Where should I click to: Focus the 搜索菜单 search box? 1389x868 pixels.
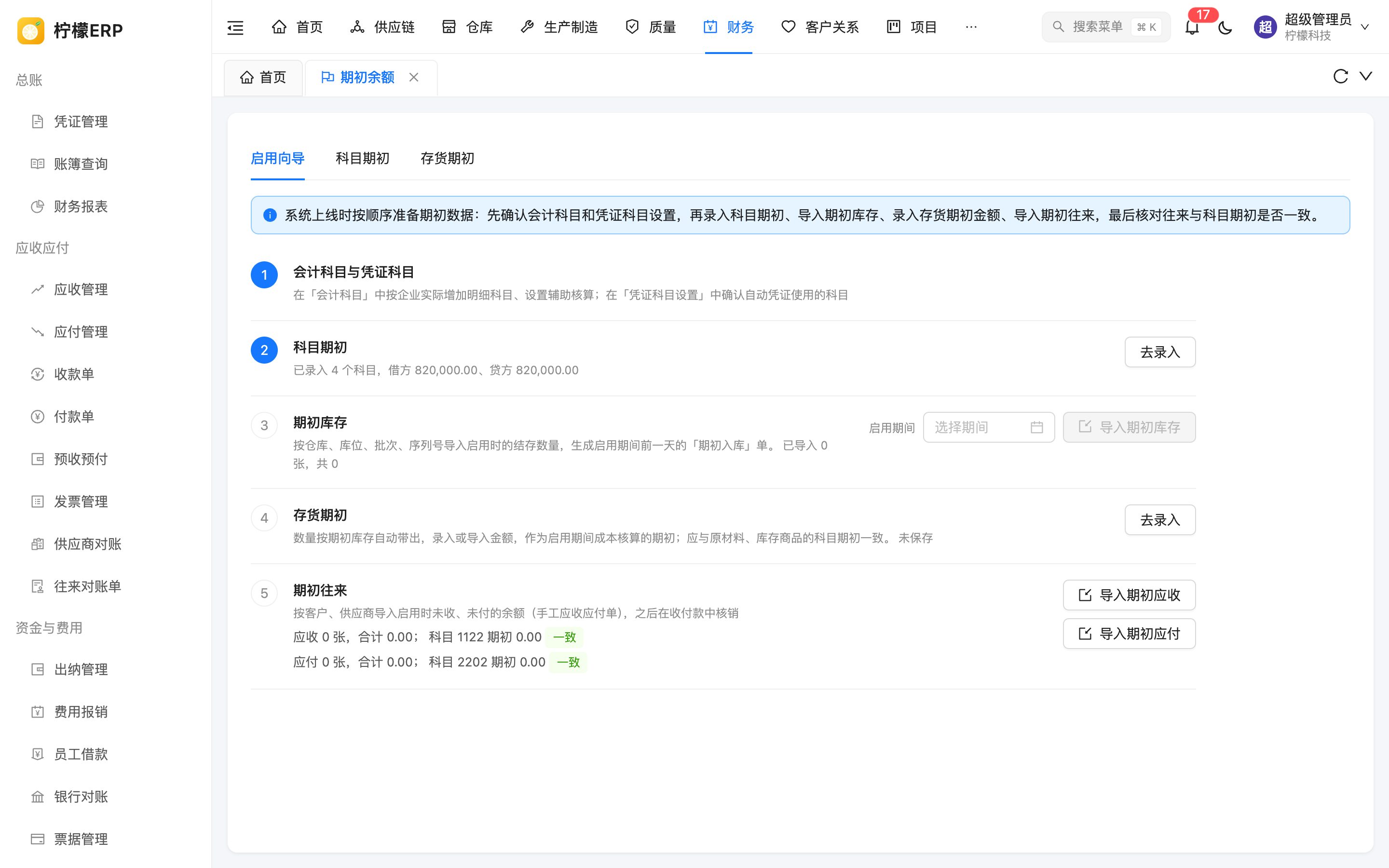point(1105,27)
